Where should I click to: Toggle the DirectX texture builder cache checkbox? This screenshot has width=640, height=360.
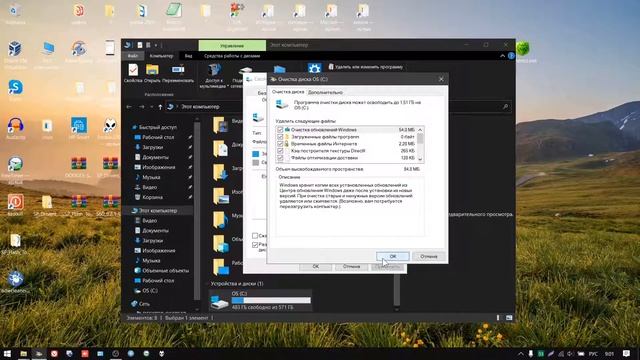click(280, 151)
